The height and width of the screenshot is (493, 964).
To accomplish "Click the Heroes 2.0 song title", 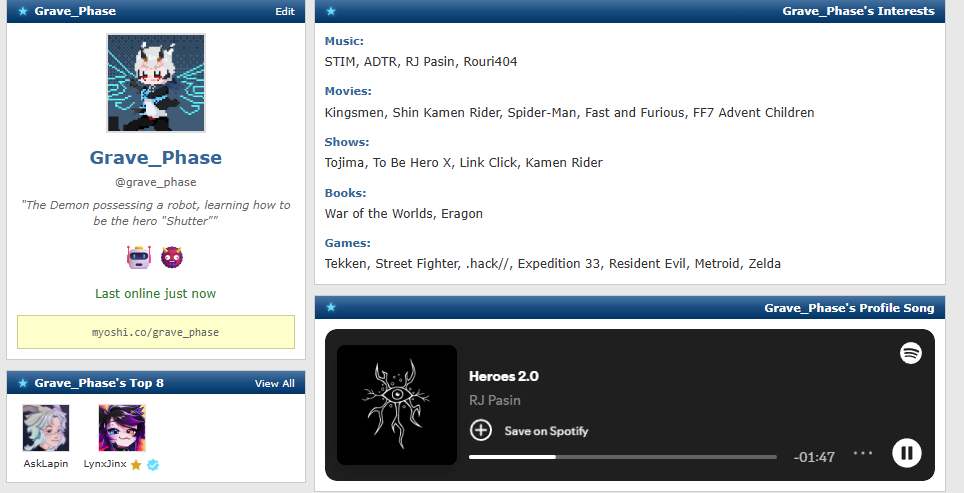I will tap(504, 377).
